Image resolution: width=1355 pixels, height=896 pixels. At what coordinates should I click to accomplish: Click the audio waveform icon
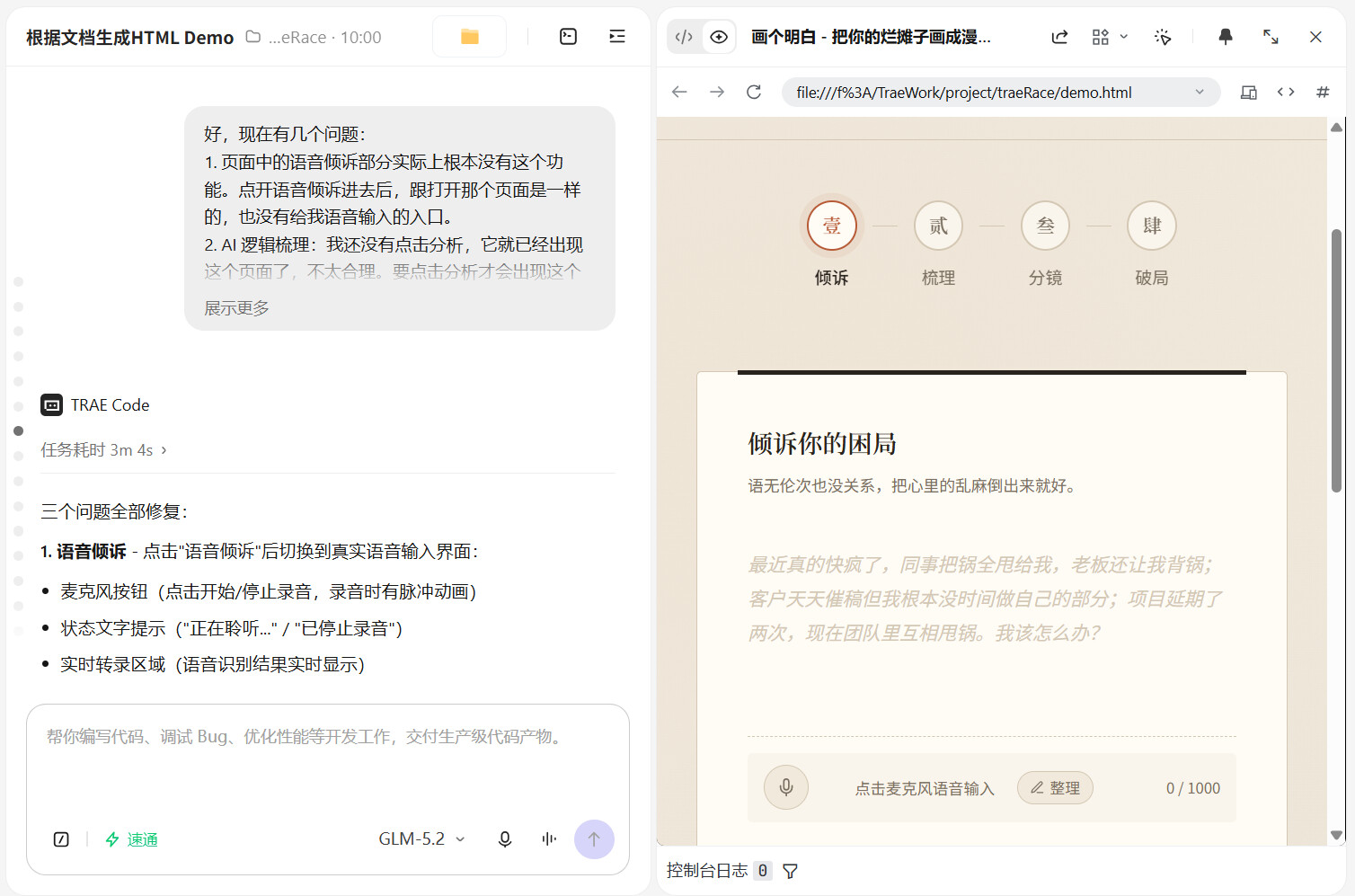coord(549,839)
